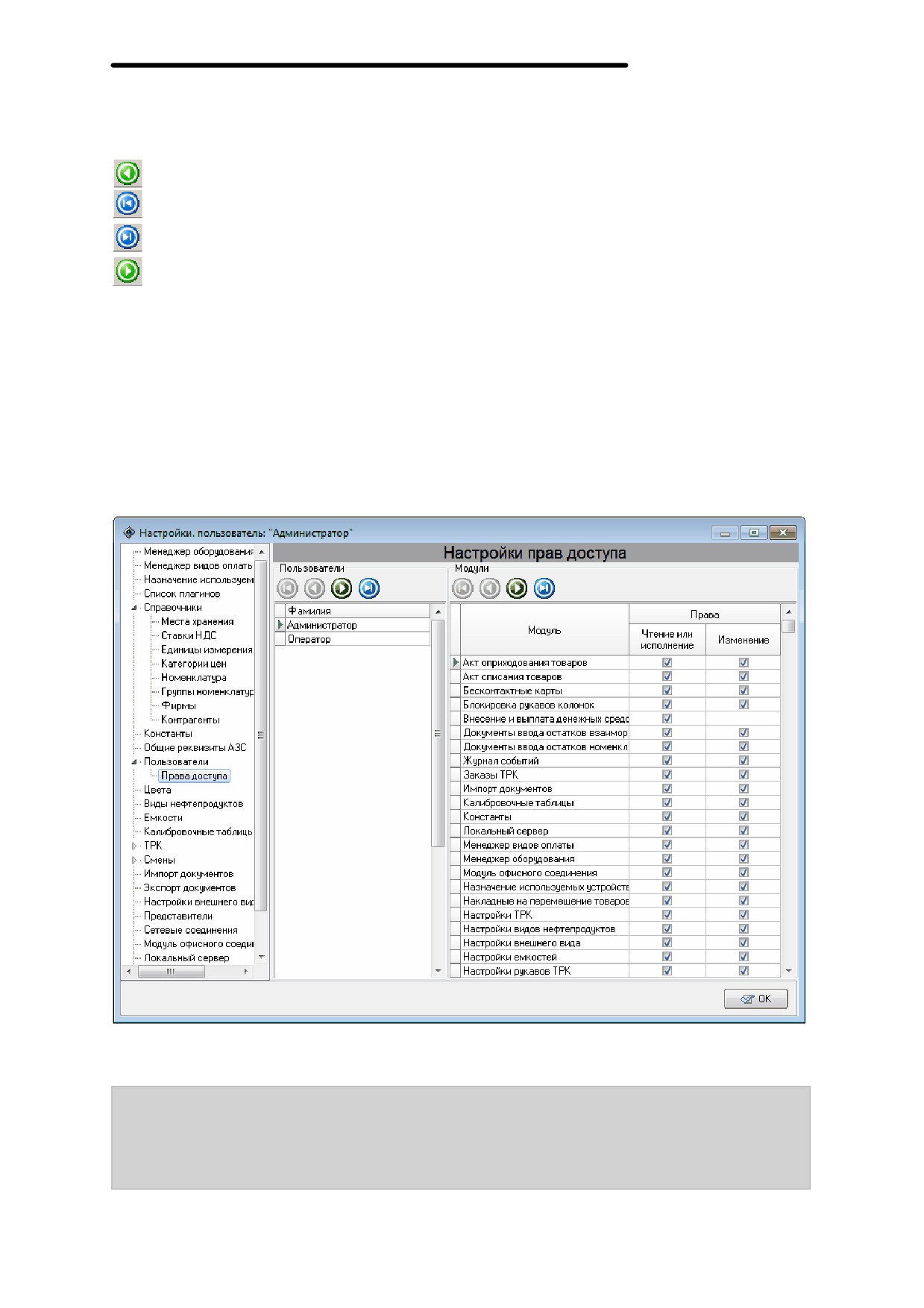Click the blue first-record icon at page top
Viewport: 924px width, 1308px height.
[128, 204]
